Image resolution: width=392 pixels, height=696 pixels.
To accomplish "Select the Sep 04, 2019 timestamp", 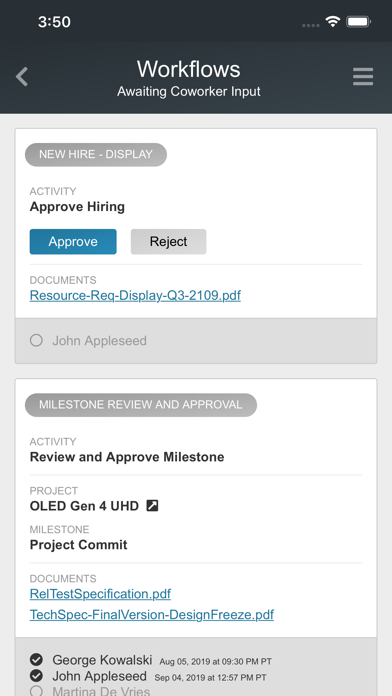I will pos(210,677).
